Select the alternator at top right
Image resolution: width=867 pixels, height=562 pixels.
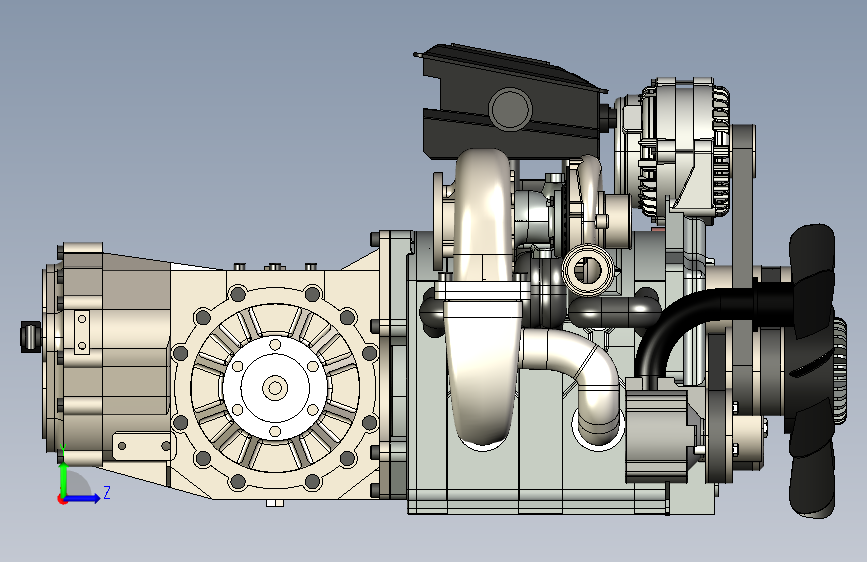point(672,149)
